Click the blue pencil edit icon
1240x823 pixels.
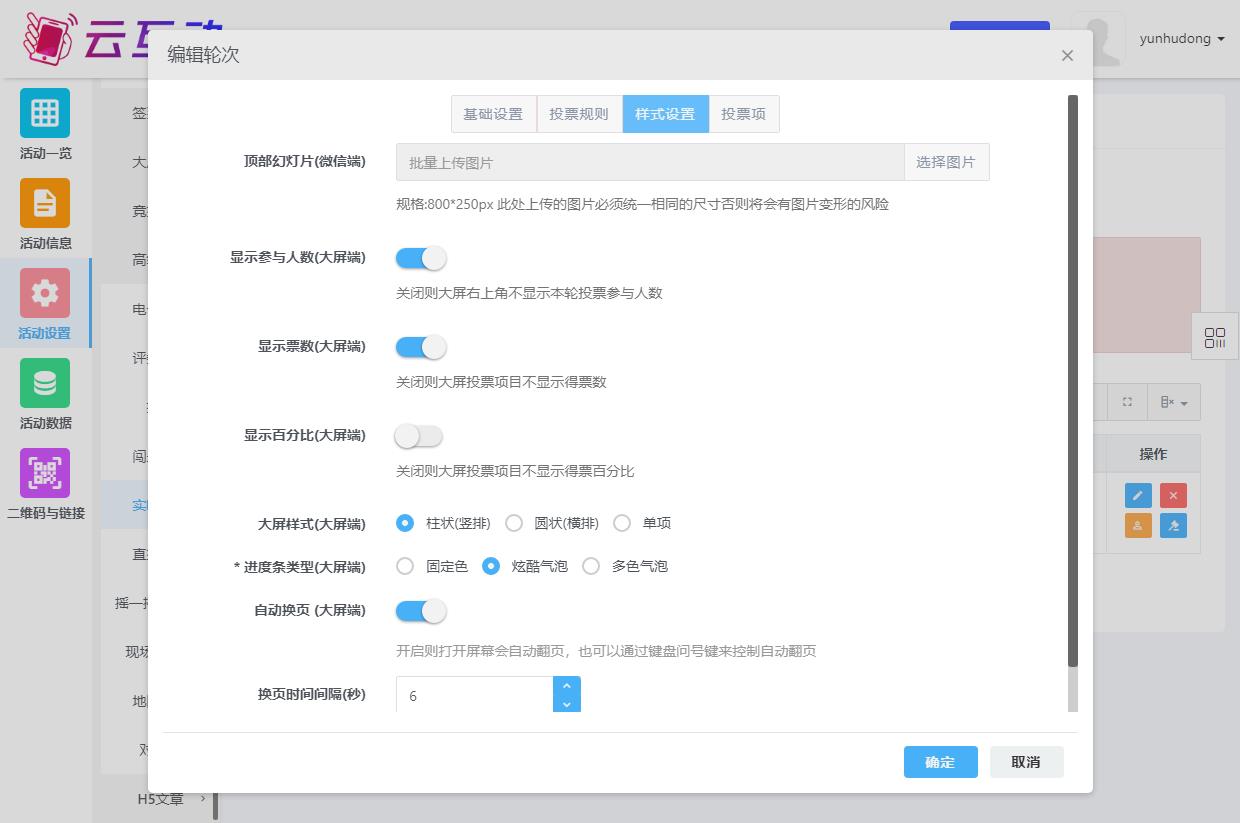pyautogui.click(x=1138, y=496)
